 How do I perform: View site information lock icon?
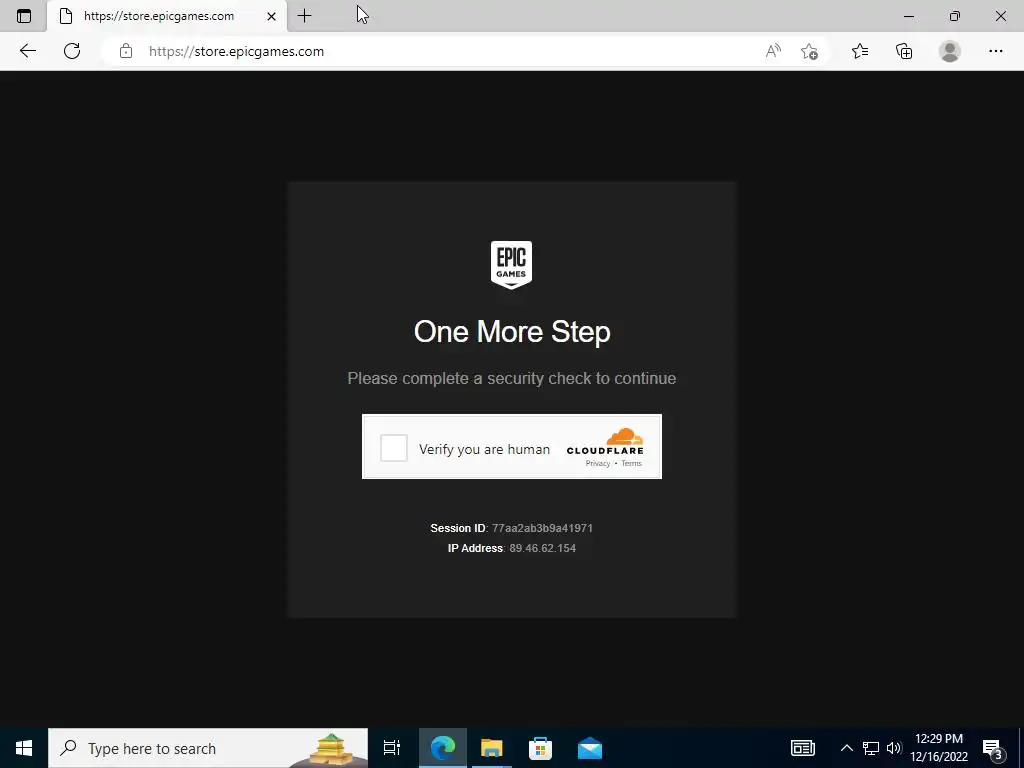tap(126, 51)
